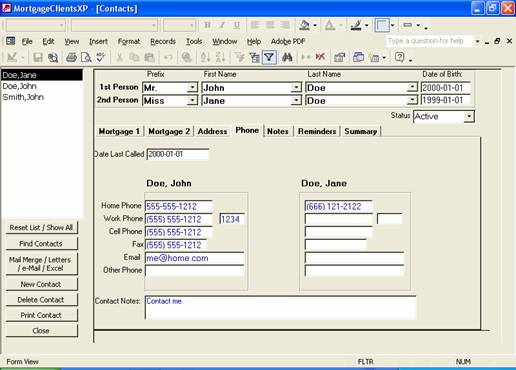
Task: Click the Font/Fore Color letter A button
Action: pos(329,25)
